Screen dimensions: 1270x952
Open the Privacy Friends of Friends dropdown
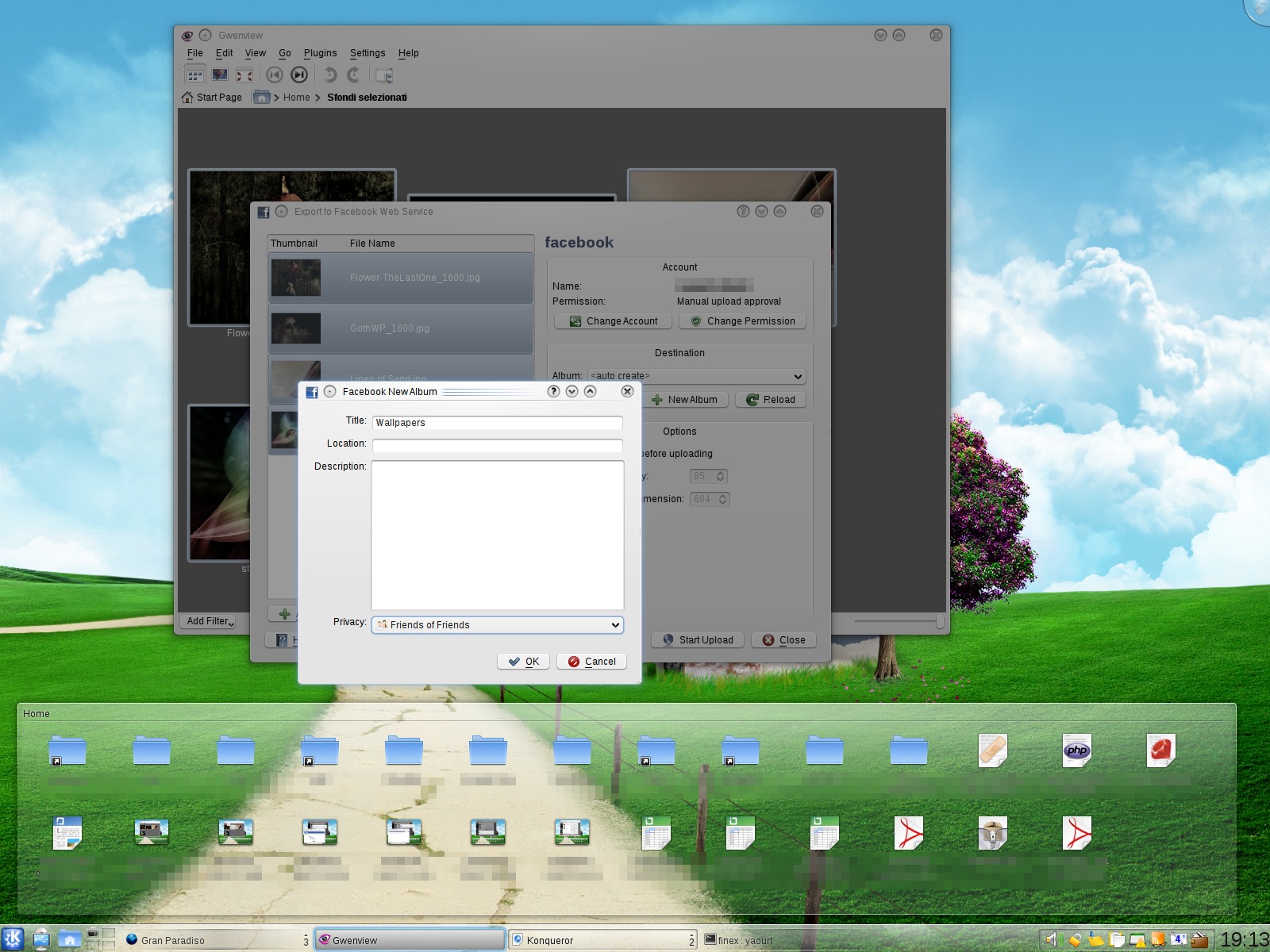coord(498,625)
